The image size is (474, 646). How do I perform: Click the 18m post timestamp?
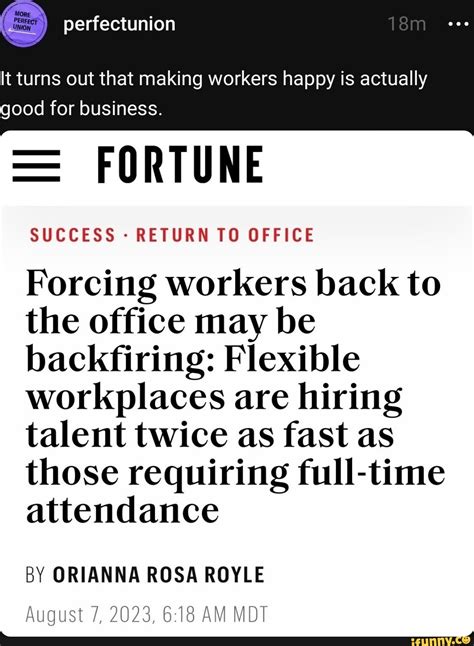(406, 24)
